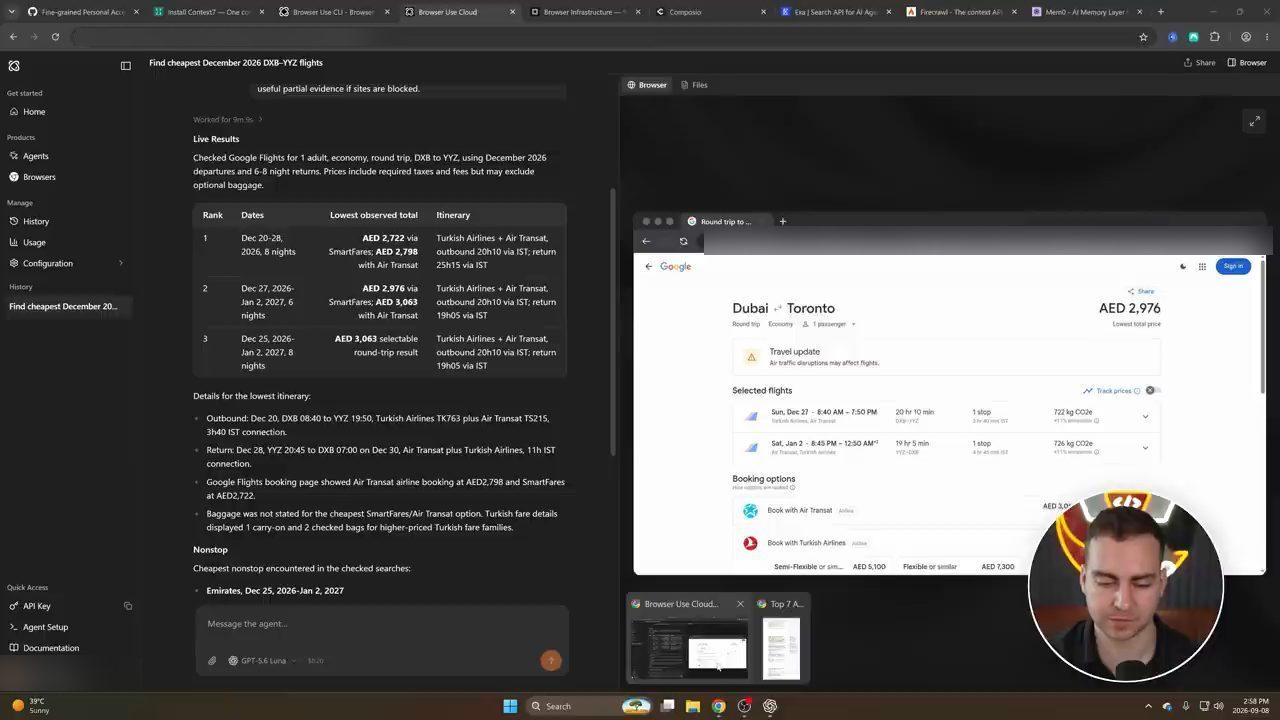Open the Google apps grid icon
This screenshot has width=1280, height=720.
pyautogui.click(x=1202, y=267)
